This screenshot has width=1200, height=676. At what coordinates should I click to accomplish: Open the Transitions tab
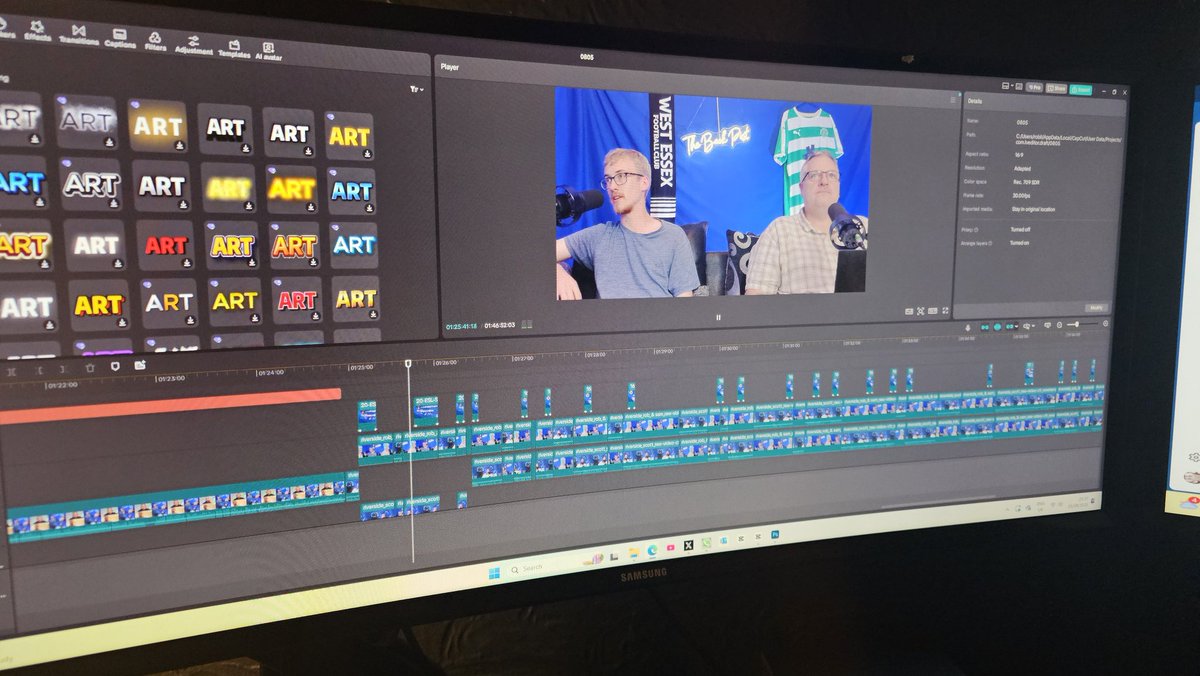click(x=78, y=35)
